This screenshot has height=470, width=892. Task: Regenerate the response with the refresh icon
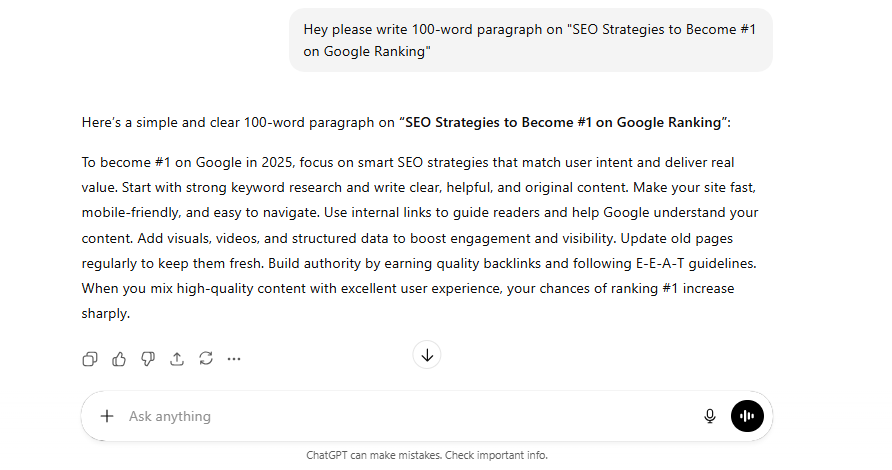coord(206,358)
